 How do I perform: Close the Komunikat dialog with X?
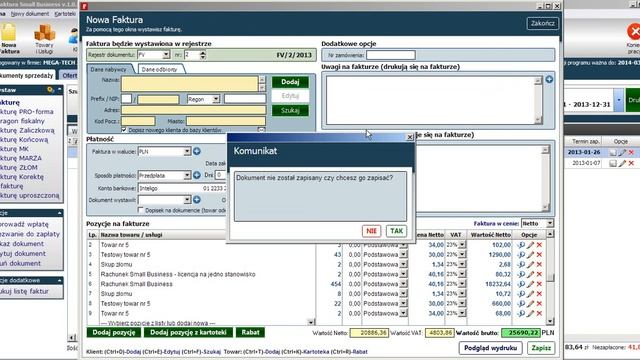(410, 137)
